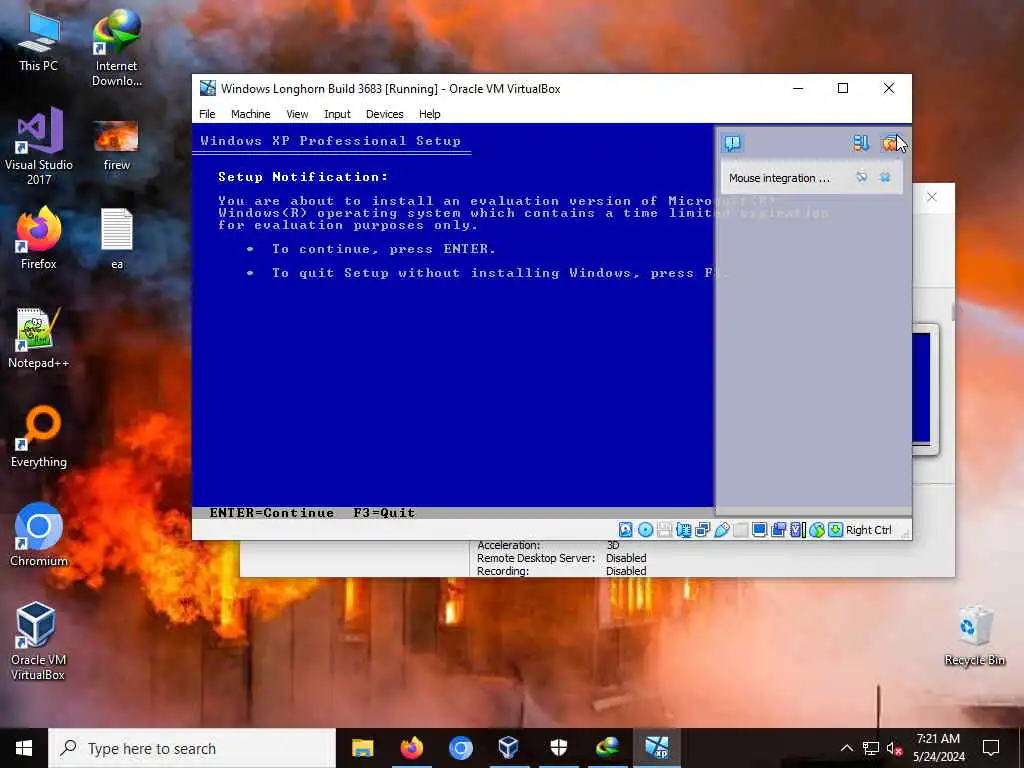
Task: Select Notepad++ desktop shortcut
Action: [x=39, y=338]
